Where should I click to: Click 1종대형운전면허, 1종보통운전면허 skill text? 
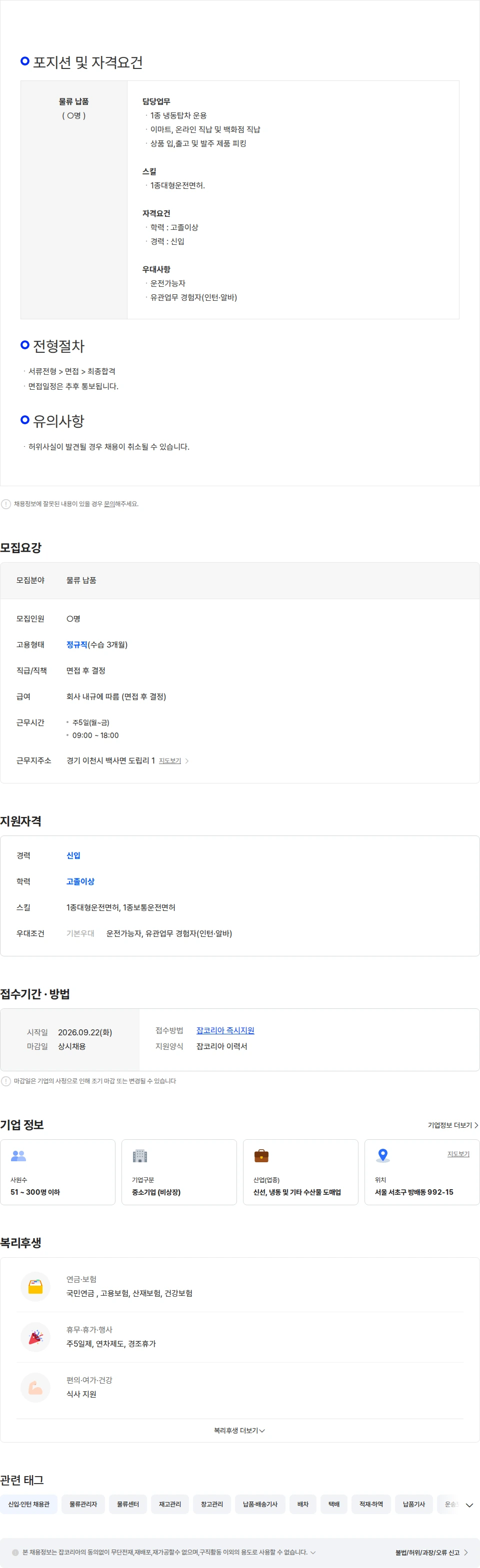click(120, 907)
